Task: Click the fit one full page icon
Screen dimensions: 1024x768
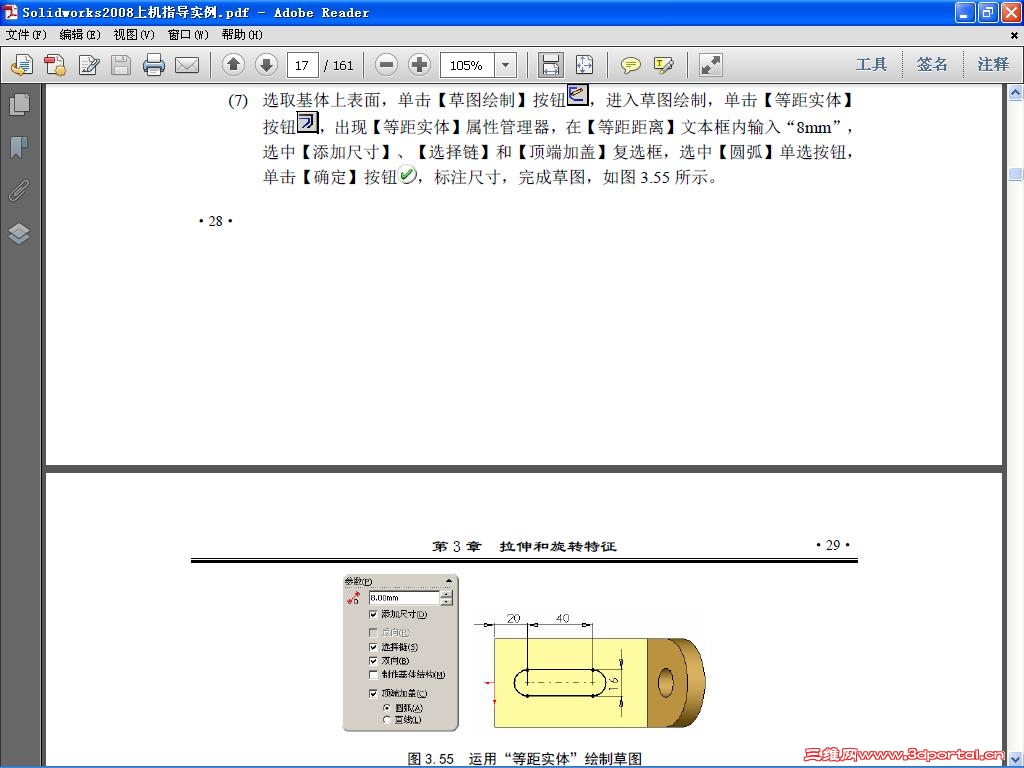Action: coord(584,65)
